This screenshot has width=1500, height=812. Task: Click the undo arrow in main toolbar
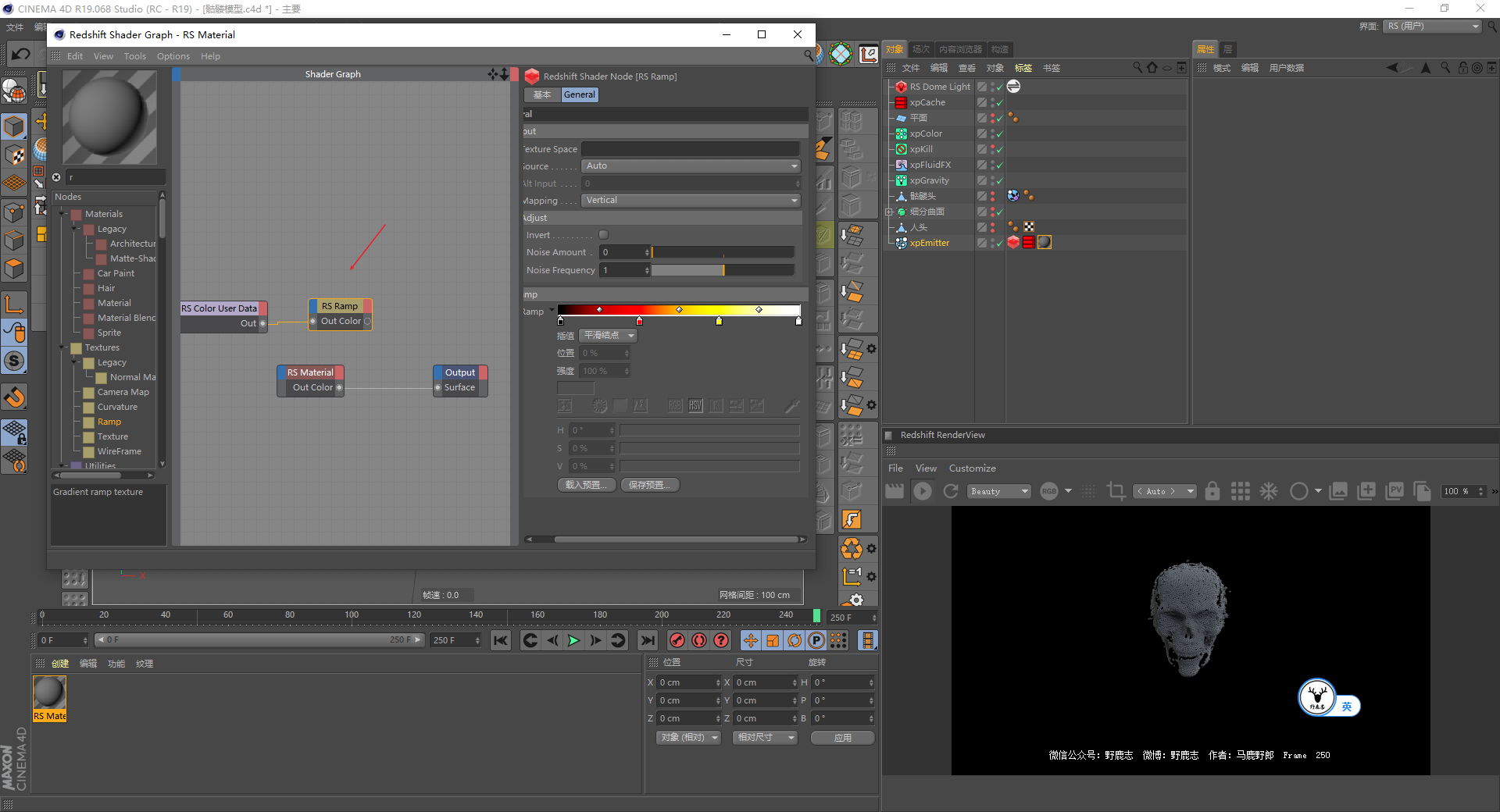pyautogui.click(x=21, y=54)
